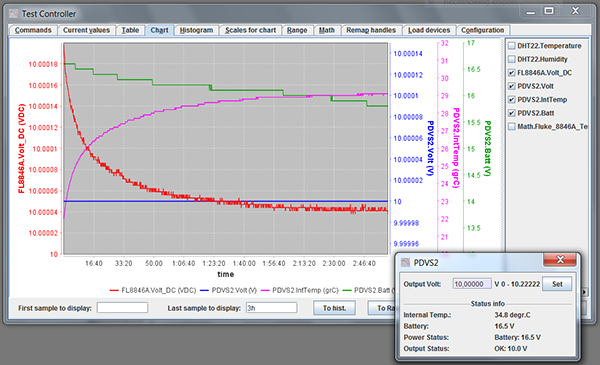Click the PDVS2.IntTemp (grC) legend entry
Viewport: 600px width, 365px height.
point(300,290)
